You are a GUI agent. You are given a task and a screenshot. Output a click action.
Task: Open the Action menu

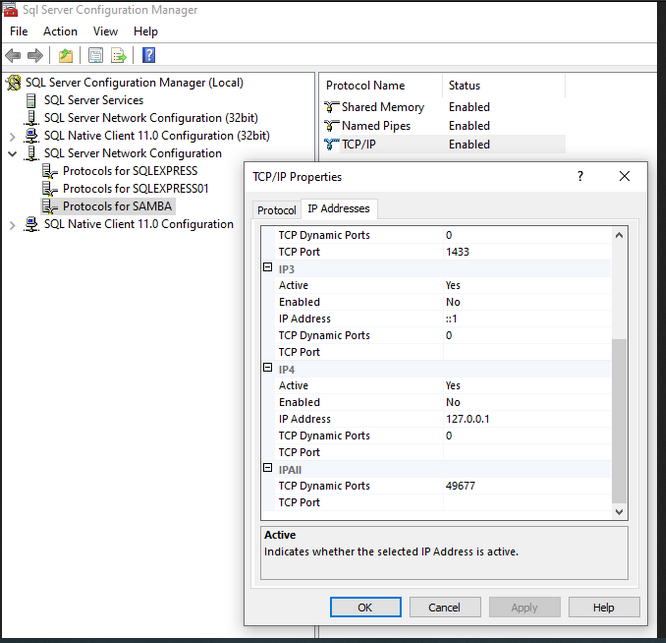pos(60,31)
